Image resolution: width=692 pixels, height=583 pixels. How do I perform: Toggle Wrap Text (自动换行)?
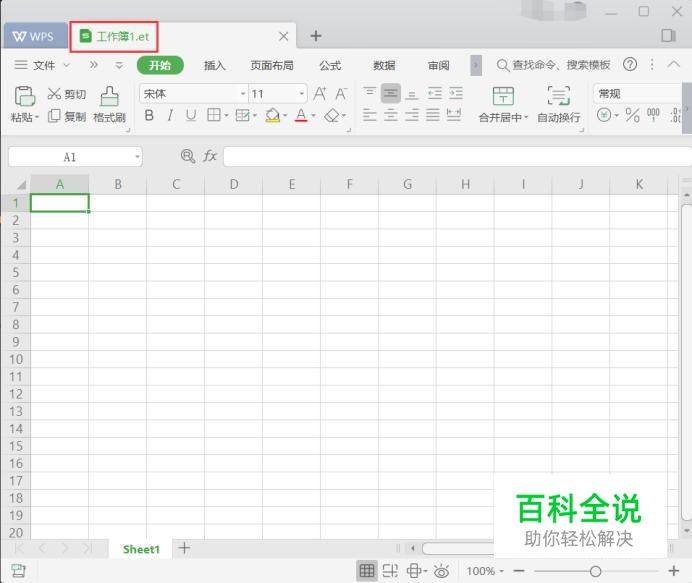[x=559, y=105]
